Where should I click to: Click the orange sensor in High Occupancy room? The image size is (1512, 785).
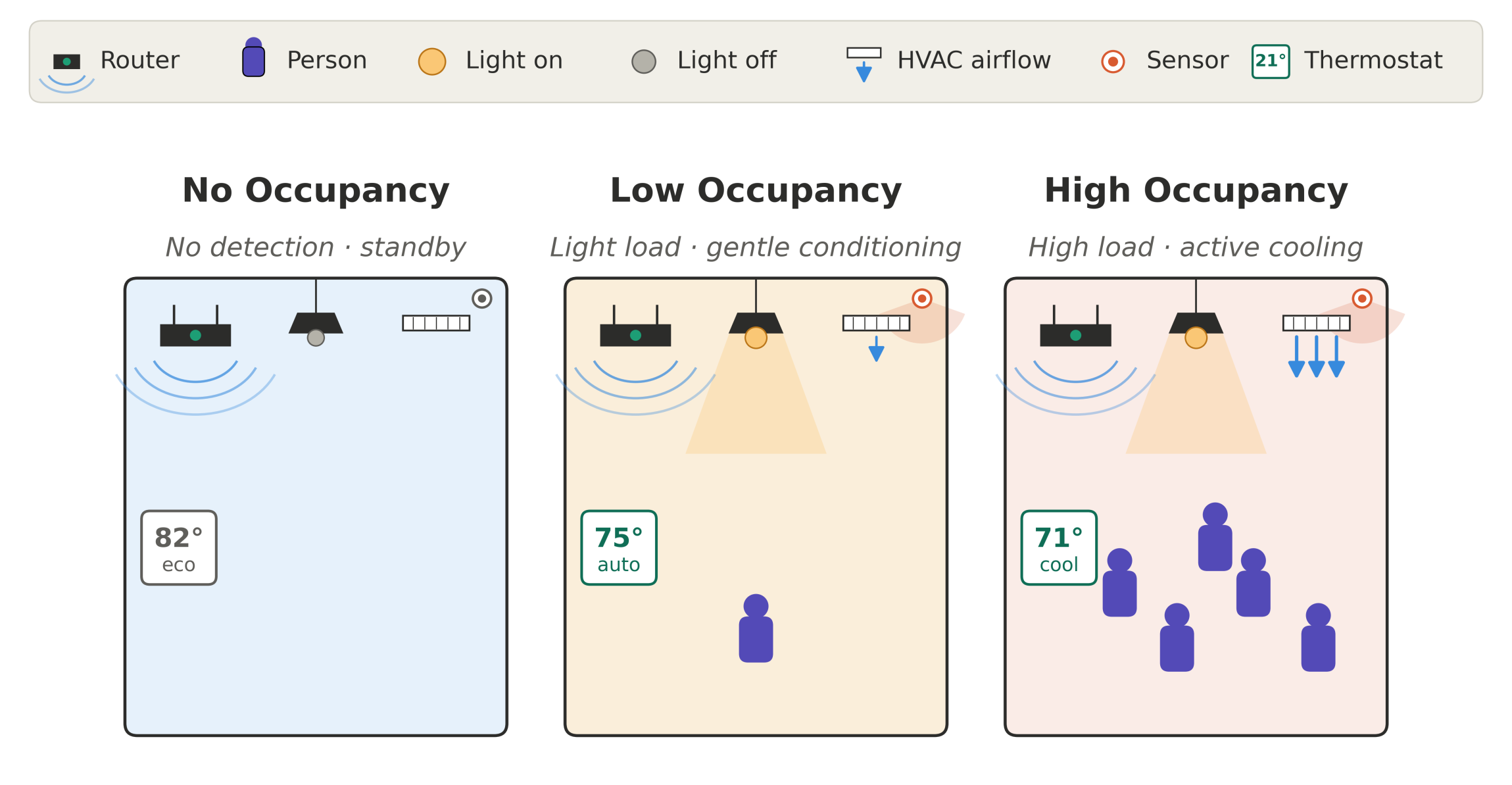pos(1362,299)
